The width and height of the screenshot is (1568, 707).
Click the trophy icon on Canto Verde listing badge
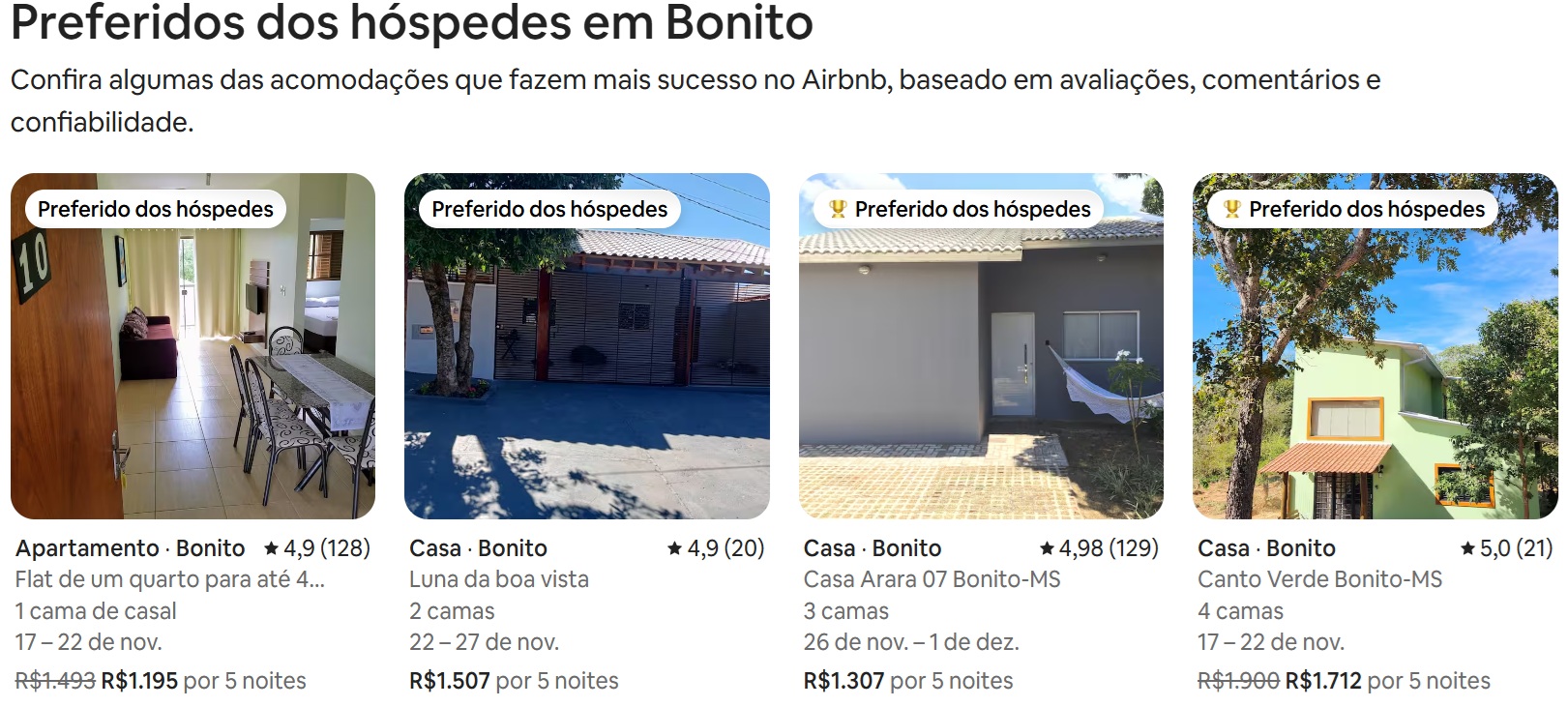[1231, 209]
